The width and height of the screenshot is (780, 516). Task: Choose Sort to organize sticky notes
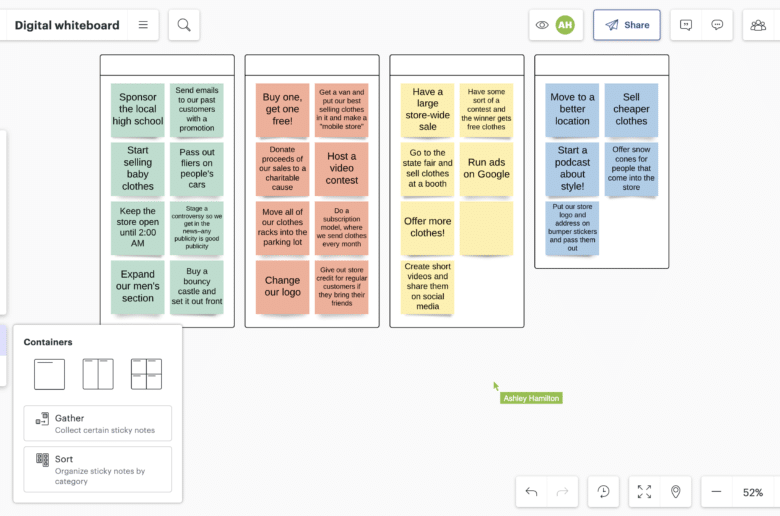tap(98, 469)
